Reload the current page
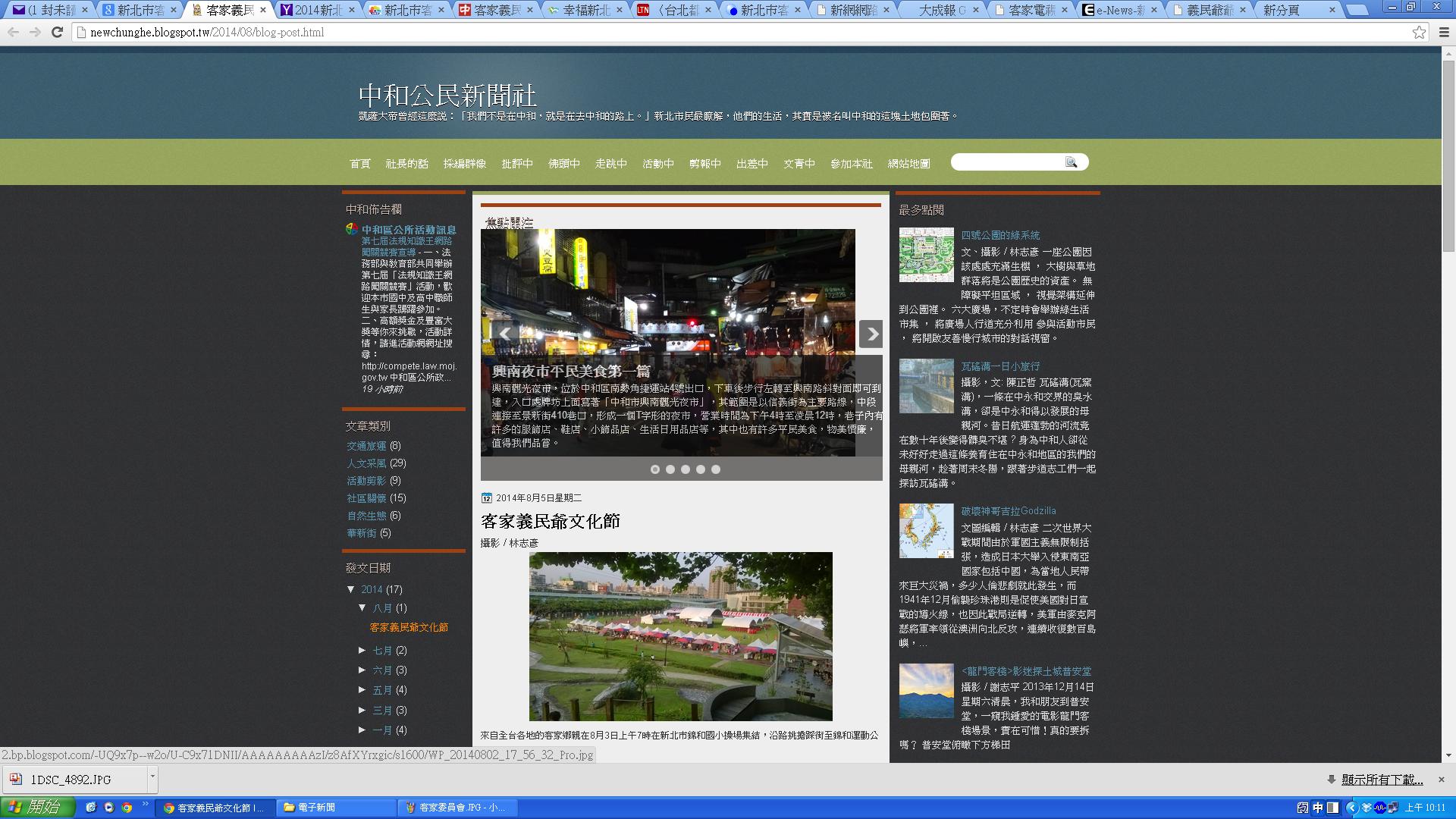Image resolution: width=1456 pixels, height=819 pixels. coord(57,32)
